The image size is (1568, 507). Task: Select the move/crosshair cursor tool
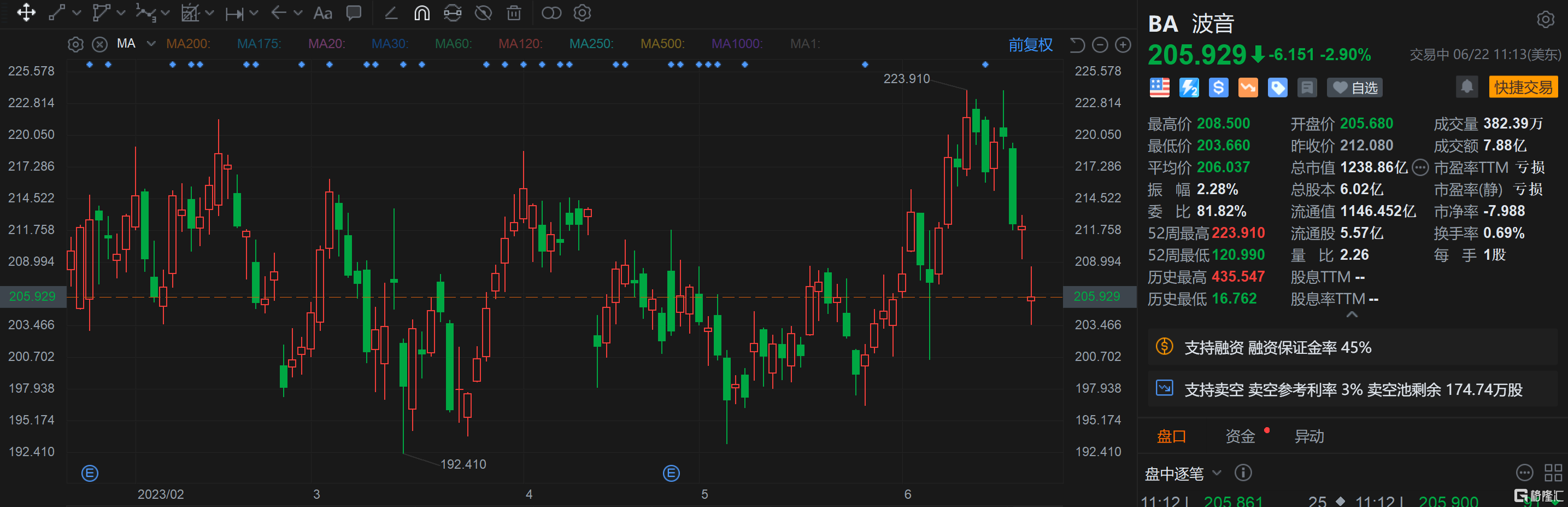pyautogui.click(x=26, y=13)
